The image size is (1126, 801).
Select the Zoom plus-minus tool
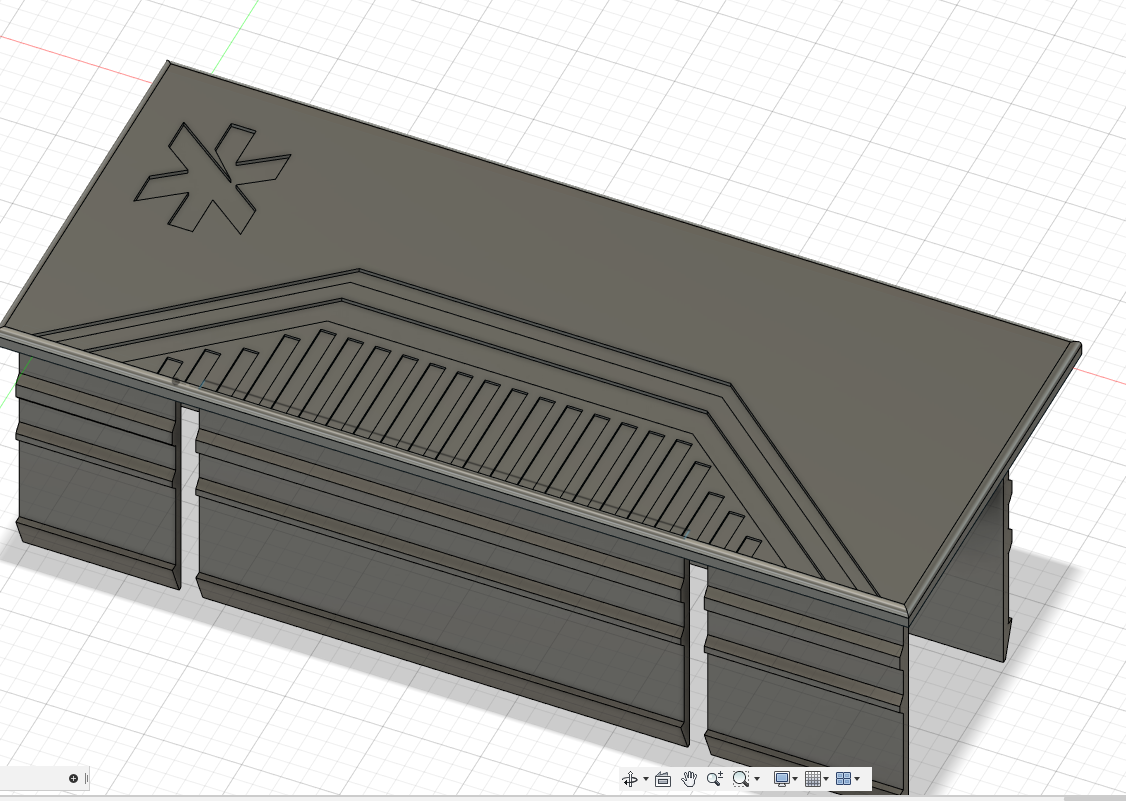(715, 779)
